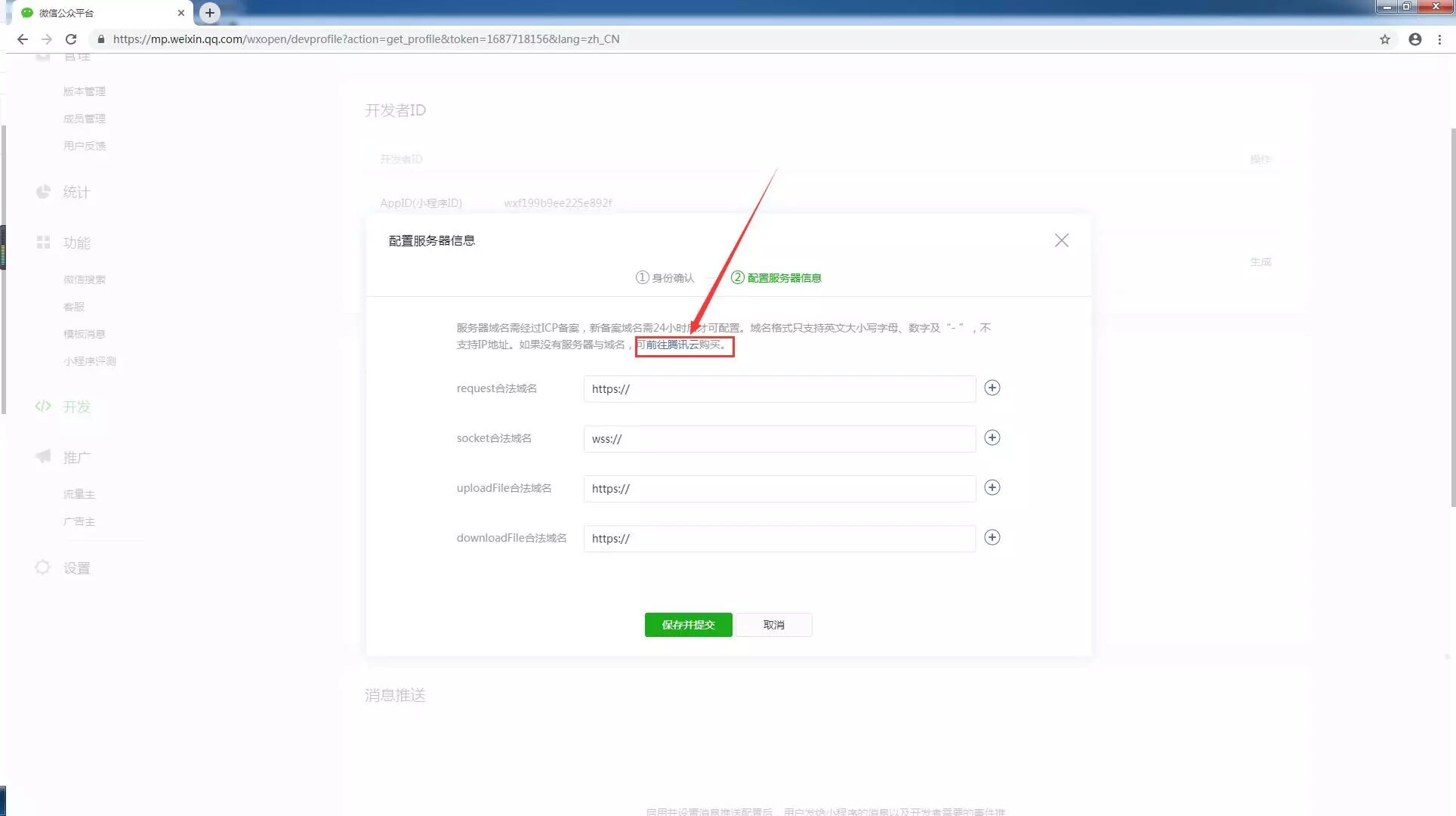Focus the request合法域名 input field
The width and height of the screenshot is (1456, 816).
[x=779, y=389]
